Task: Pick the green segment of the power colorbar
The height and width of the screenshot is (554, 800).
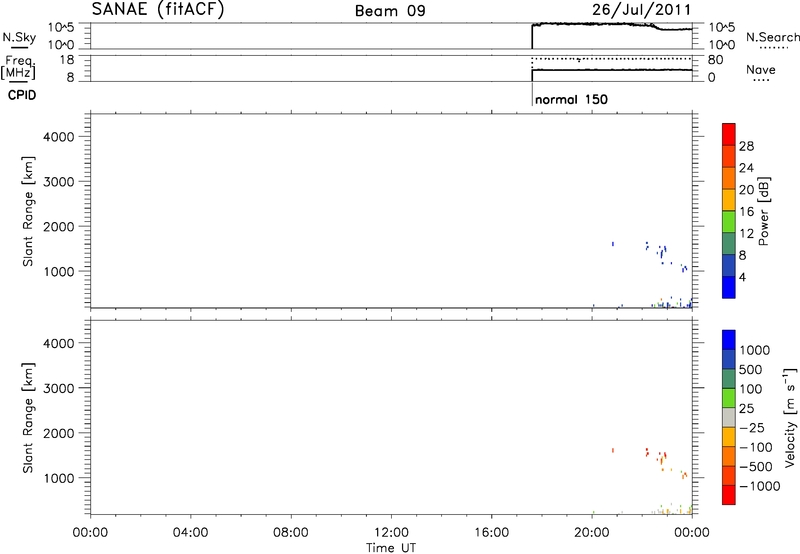Action: [x=729, y=221]
